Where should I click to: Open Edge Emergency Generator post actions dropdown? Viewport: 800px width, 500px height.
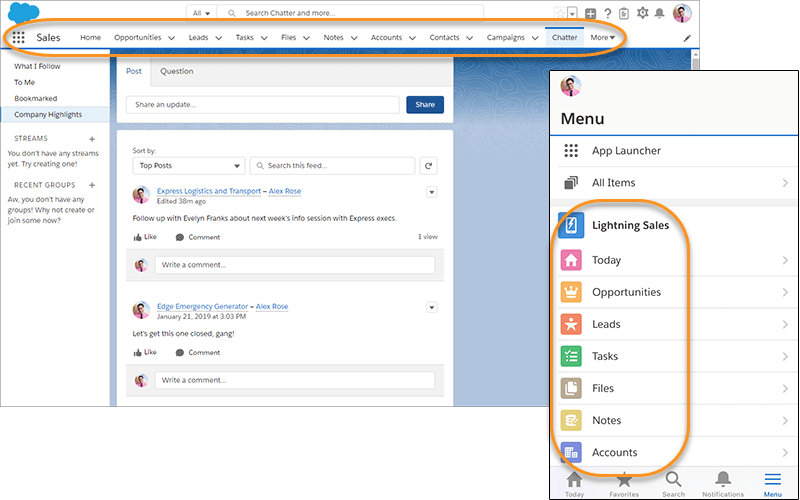pos(432,308)
